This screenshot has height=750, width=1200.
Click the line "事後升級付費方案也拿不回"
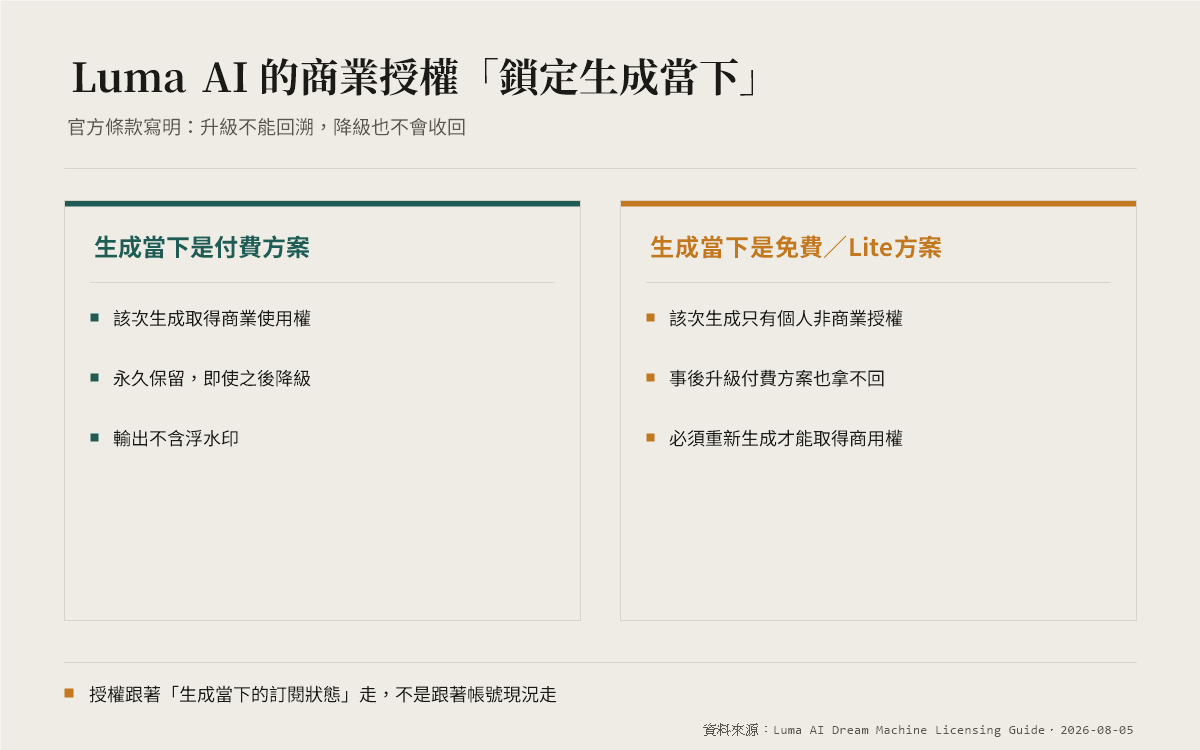tap(777, 378)
